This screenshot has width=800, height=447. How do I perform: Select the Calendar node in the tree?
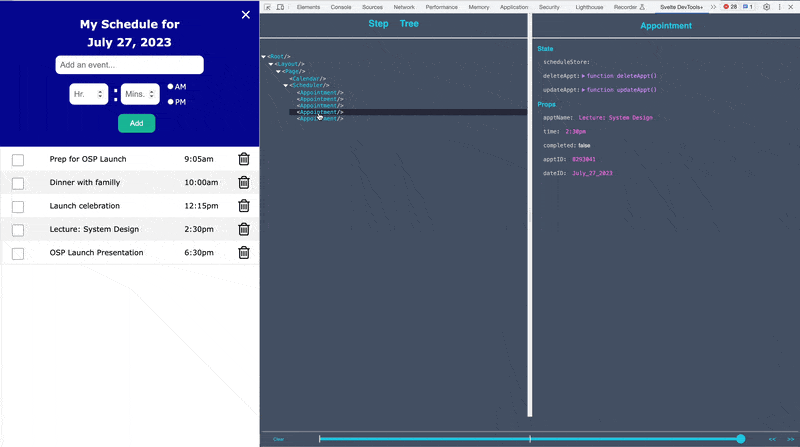308,79
